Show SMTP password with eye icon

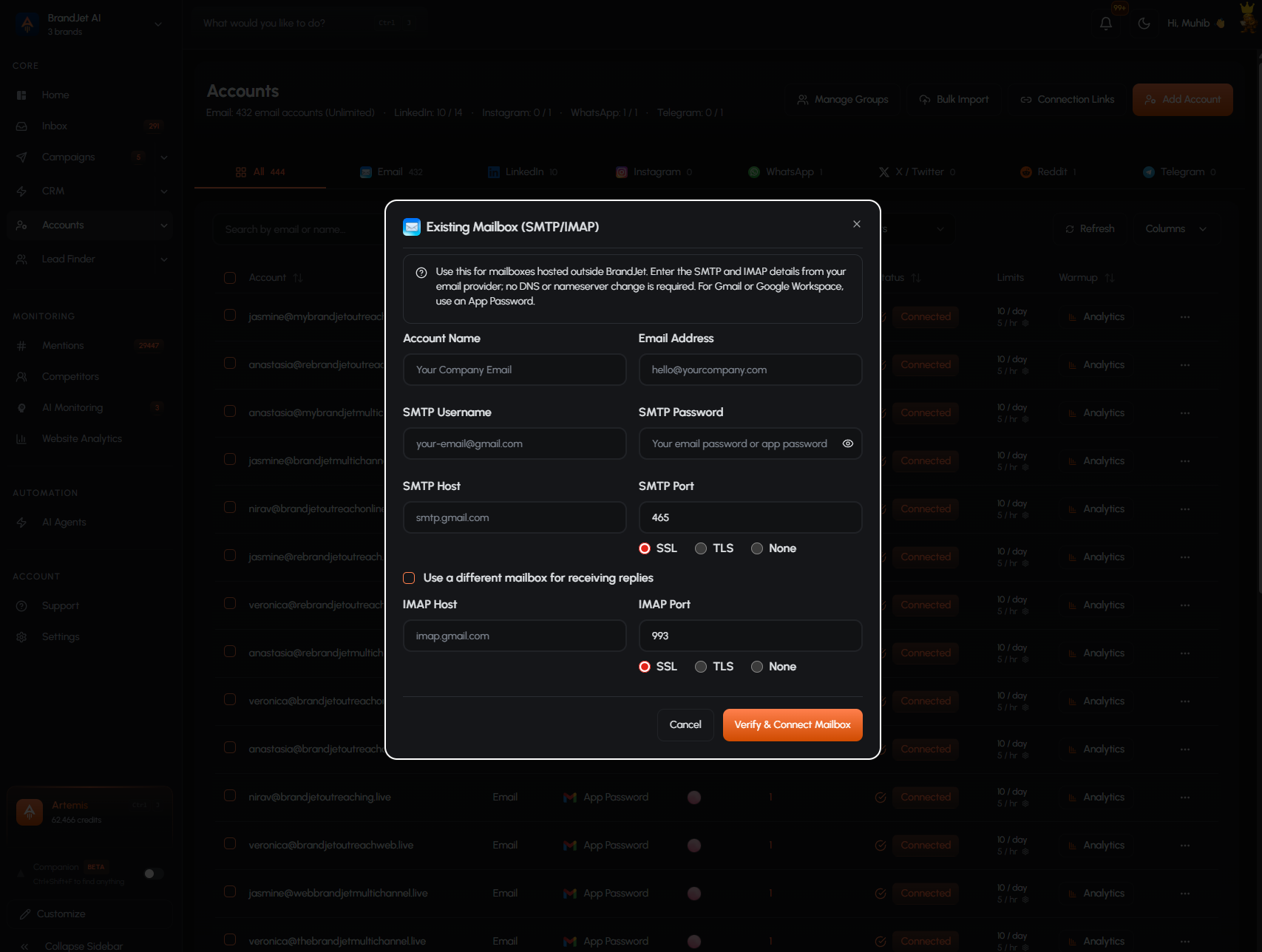[x=847, y=443]
